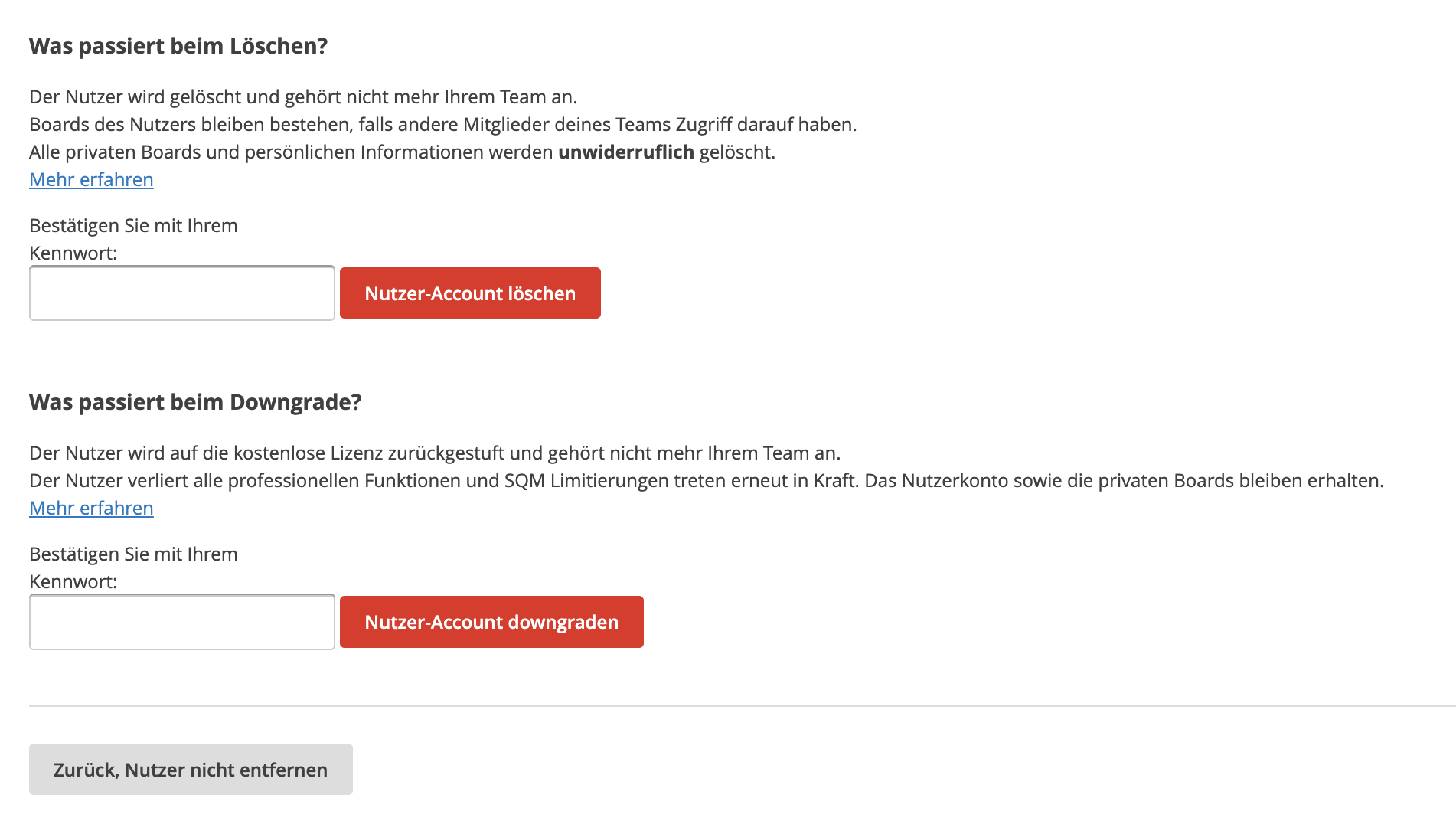The width and height of the screenshot is (1456, 821).
Task: Open 'Mehr erfahren' link under Löschen section
Action: (91, 179)
